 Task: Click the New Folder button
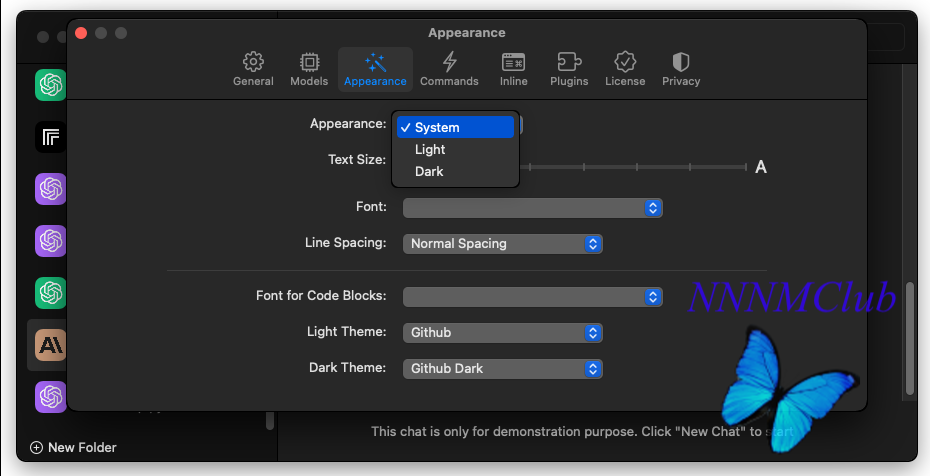[x=73, y=448]
